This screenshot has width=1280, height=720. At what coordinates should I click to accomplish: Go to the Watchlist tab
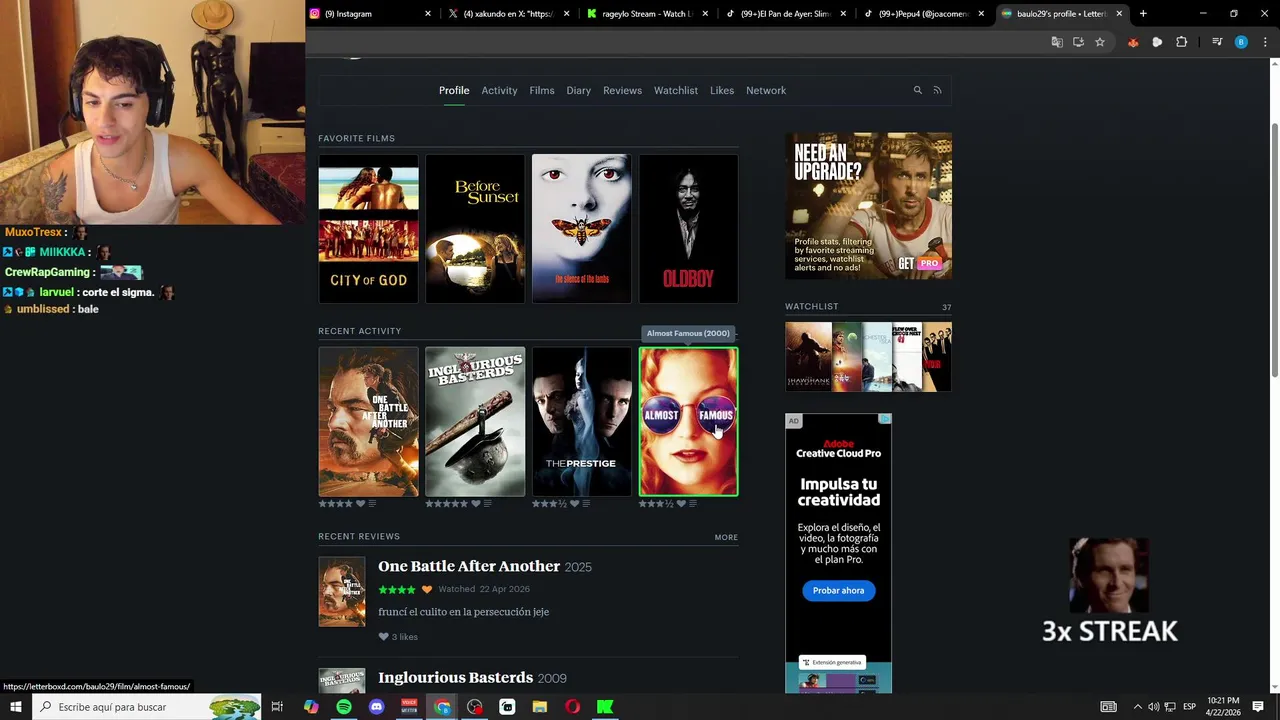pos(676,90)
